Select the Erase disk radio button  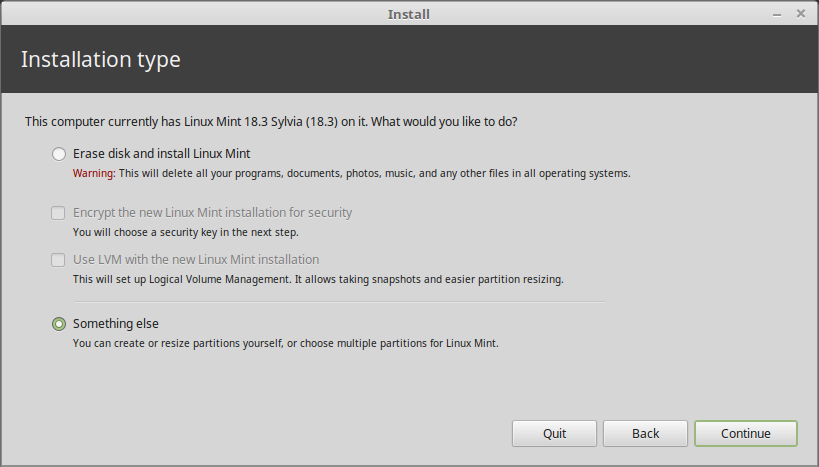click(59, 154)
